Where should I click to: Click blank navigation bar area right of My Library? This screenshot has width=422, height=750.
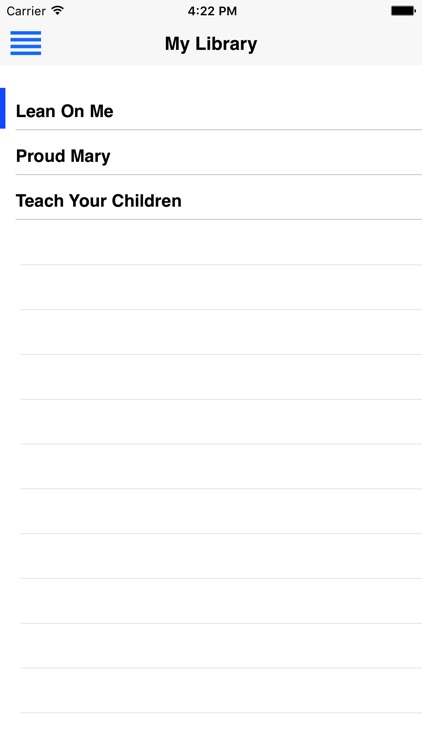tap(340, 44)
